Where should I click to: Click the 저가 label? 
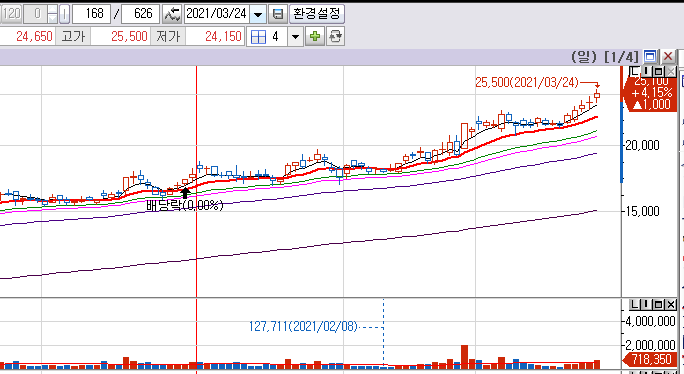click(168, 36)
